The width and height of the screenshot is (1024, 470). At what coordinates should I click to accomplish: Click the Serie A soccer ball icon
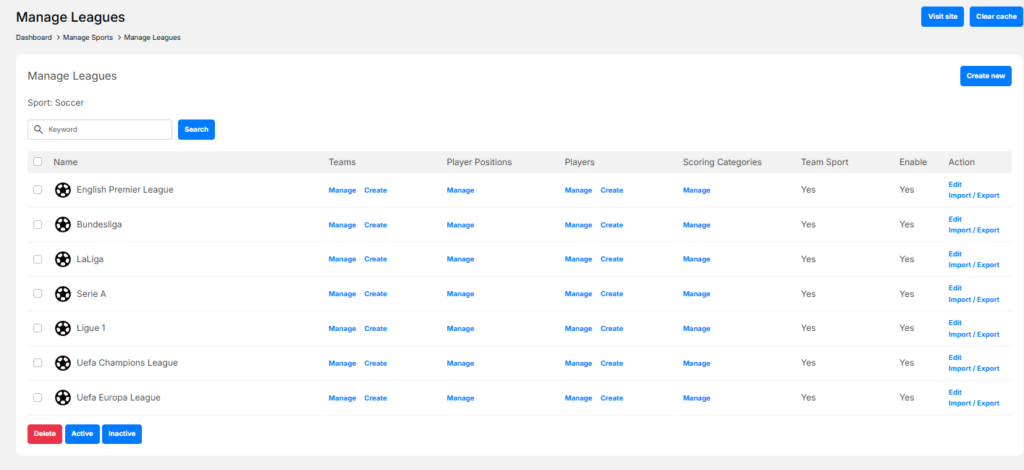tap(62, 294)
